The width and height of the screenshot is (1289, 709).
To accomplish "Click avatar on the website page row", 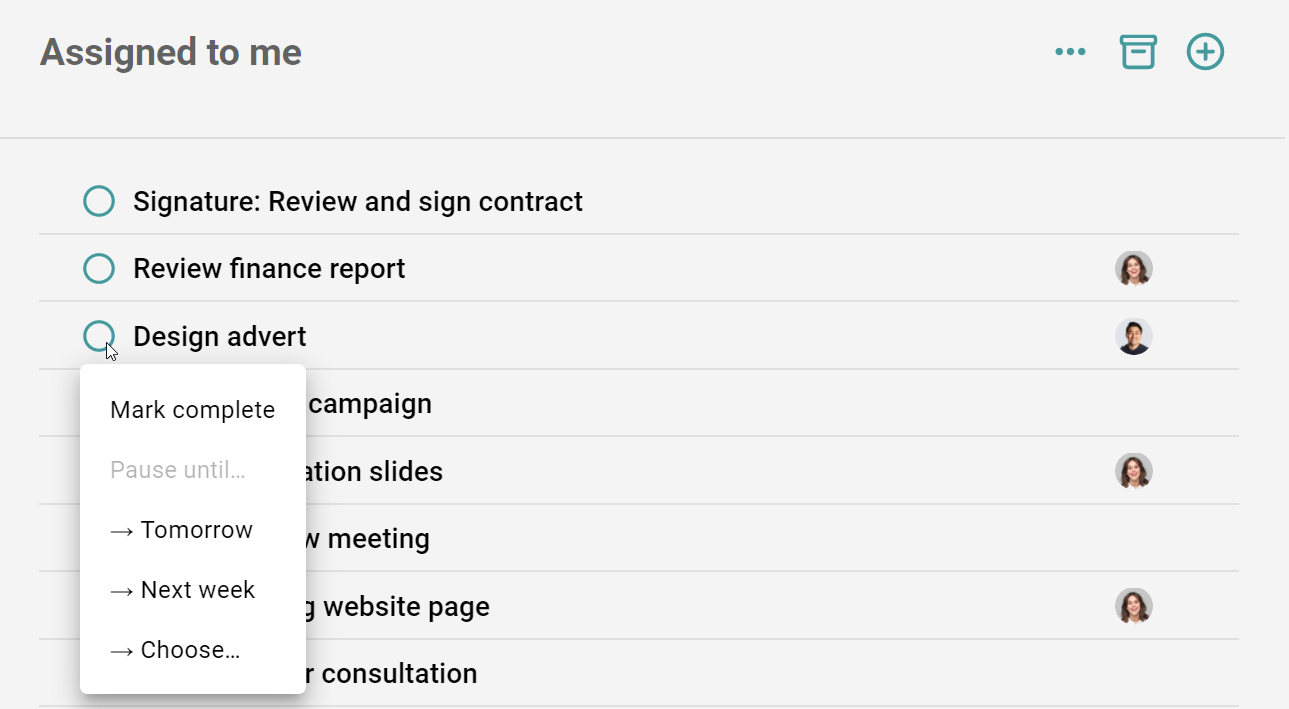I will [x=1134, y=606].
